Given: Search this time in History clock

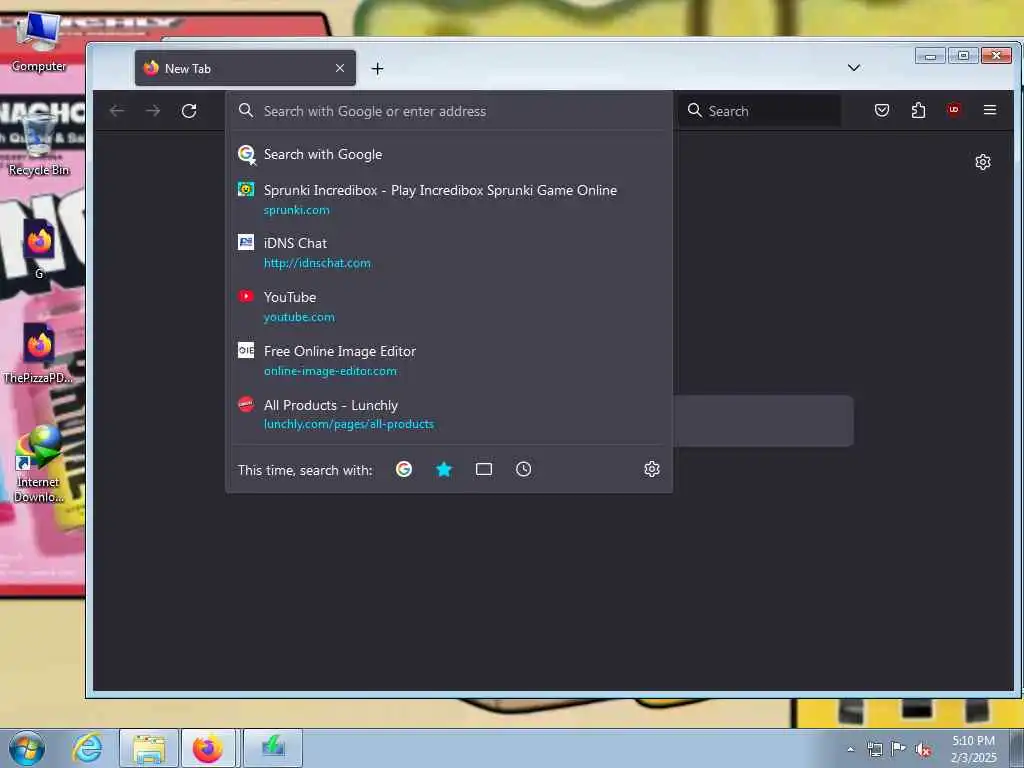Looking at the screenshot, I should point(523,469).
